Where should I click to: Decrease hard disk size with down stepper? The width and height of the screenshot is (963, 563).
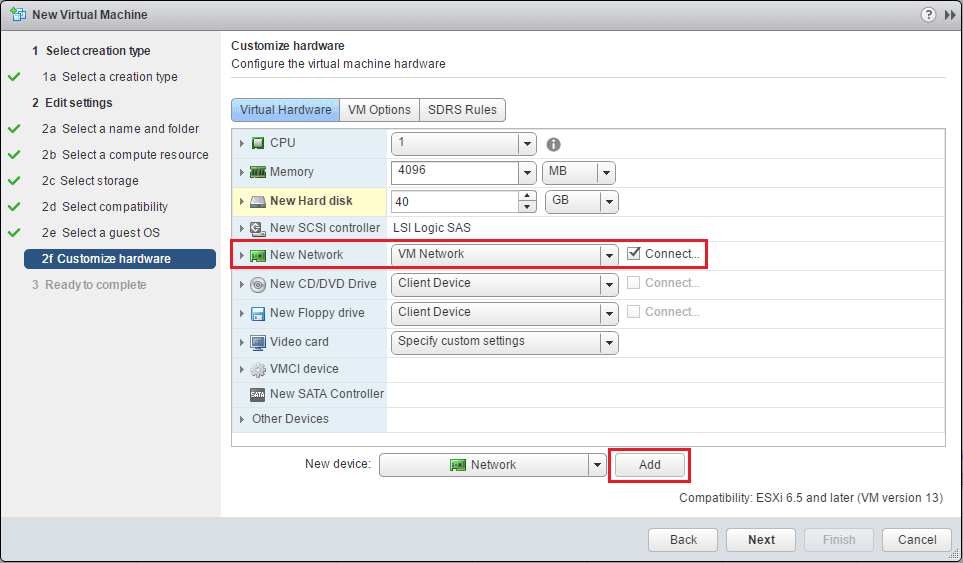tap(527, 207)
